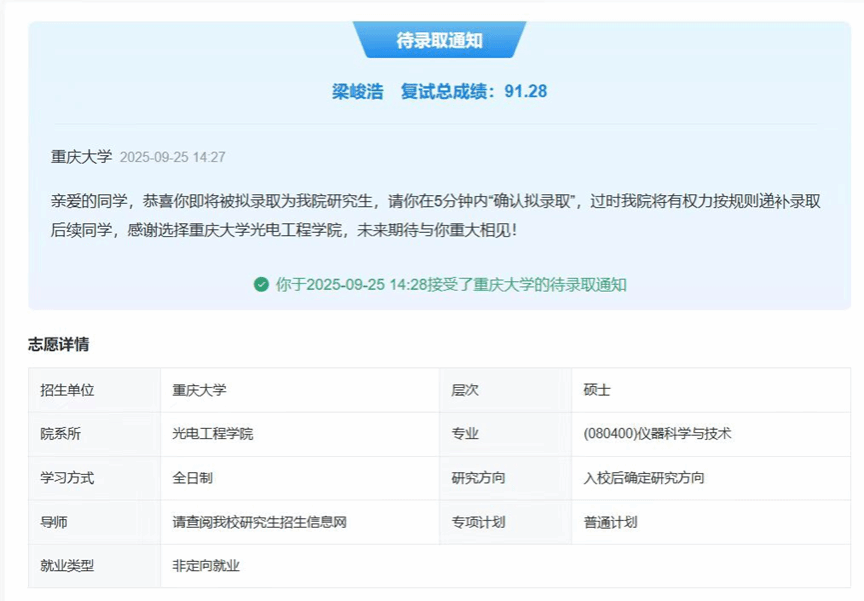Screen dimensions: 864x601
Task: Click sender name 重庆大学 above the message
Action: [x=81, y=157]
